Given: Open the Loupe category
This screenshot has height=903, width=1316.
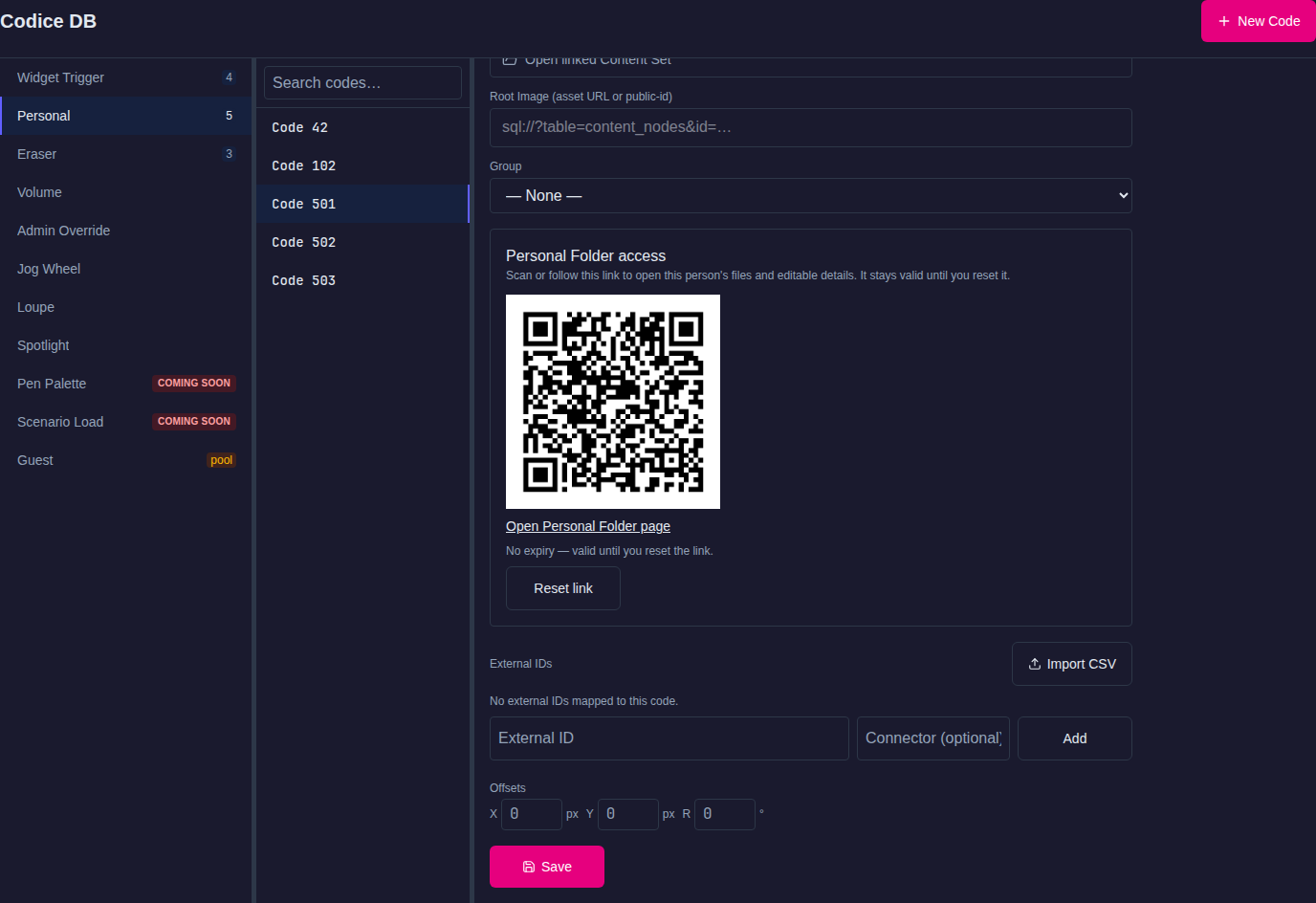Looking at the screenshot, I should (125, 307).
